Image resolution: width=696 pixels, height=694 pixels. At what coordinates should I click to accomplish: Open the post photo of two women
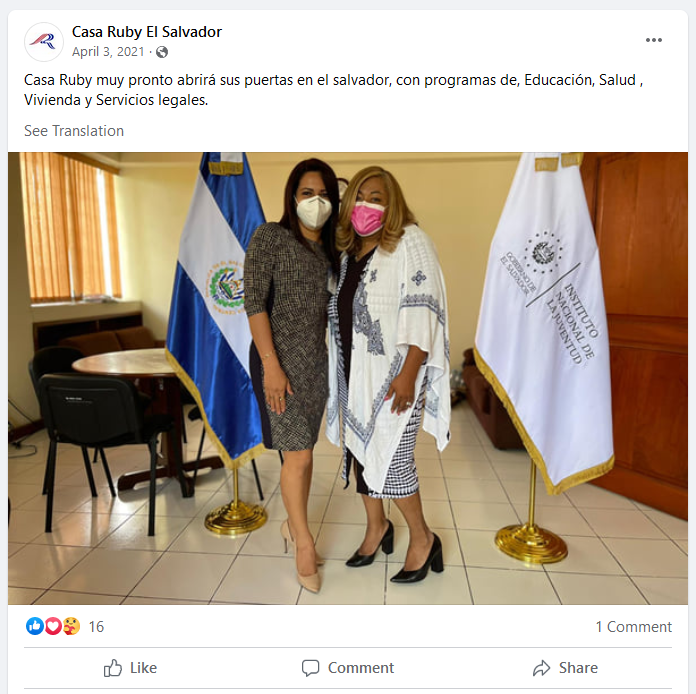click(x=348, y=378)
